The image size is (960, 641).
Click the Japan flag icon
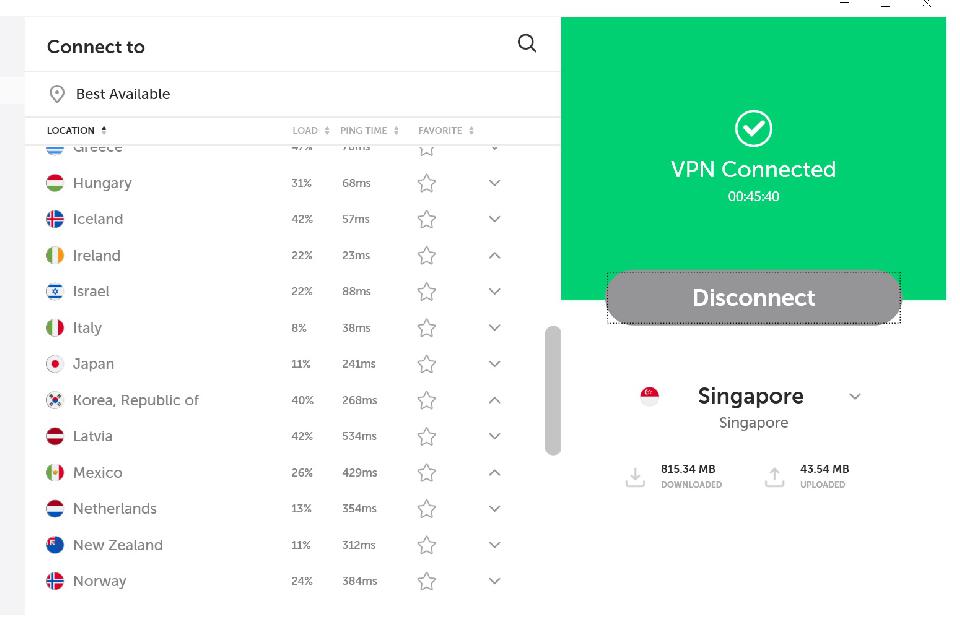click(x=56, y=364)
